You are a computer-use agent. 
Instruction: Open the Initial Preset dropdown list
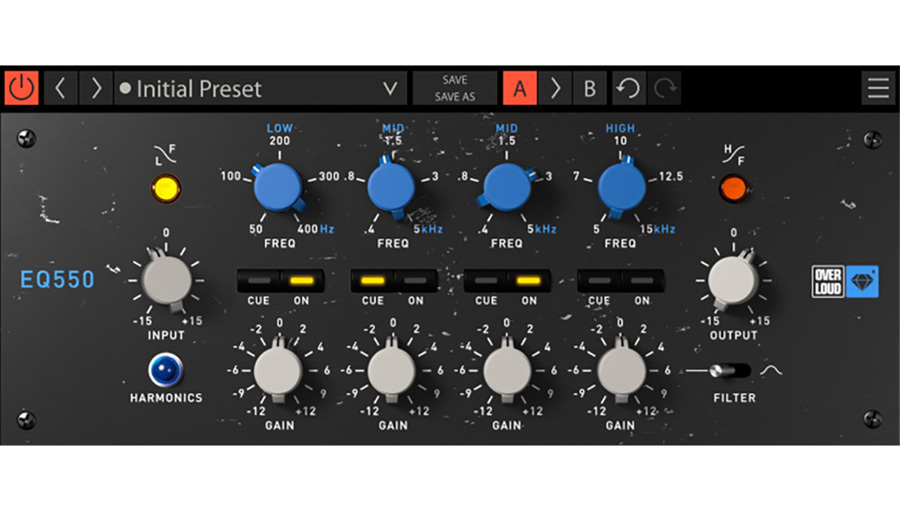[x=261, y=88]
